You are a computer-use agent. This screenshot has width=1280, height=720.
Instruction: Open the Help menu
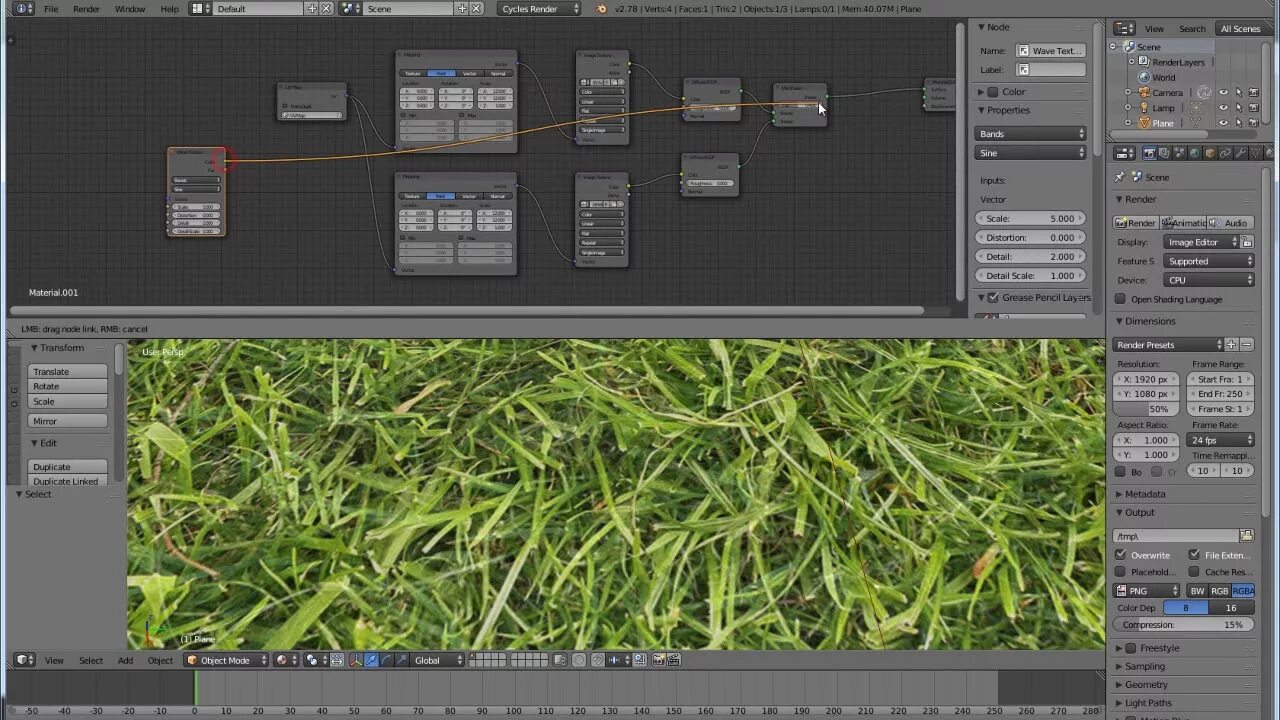tap(170, 9)
